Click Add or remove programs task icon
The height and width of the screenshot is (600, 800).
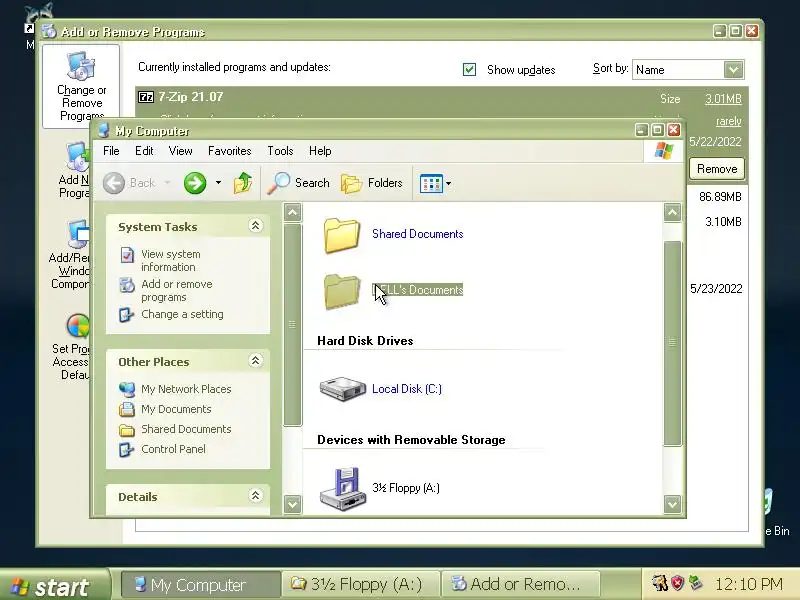pos(127,285)
